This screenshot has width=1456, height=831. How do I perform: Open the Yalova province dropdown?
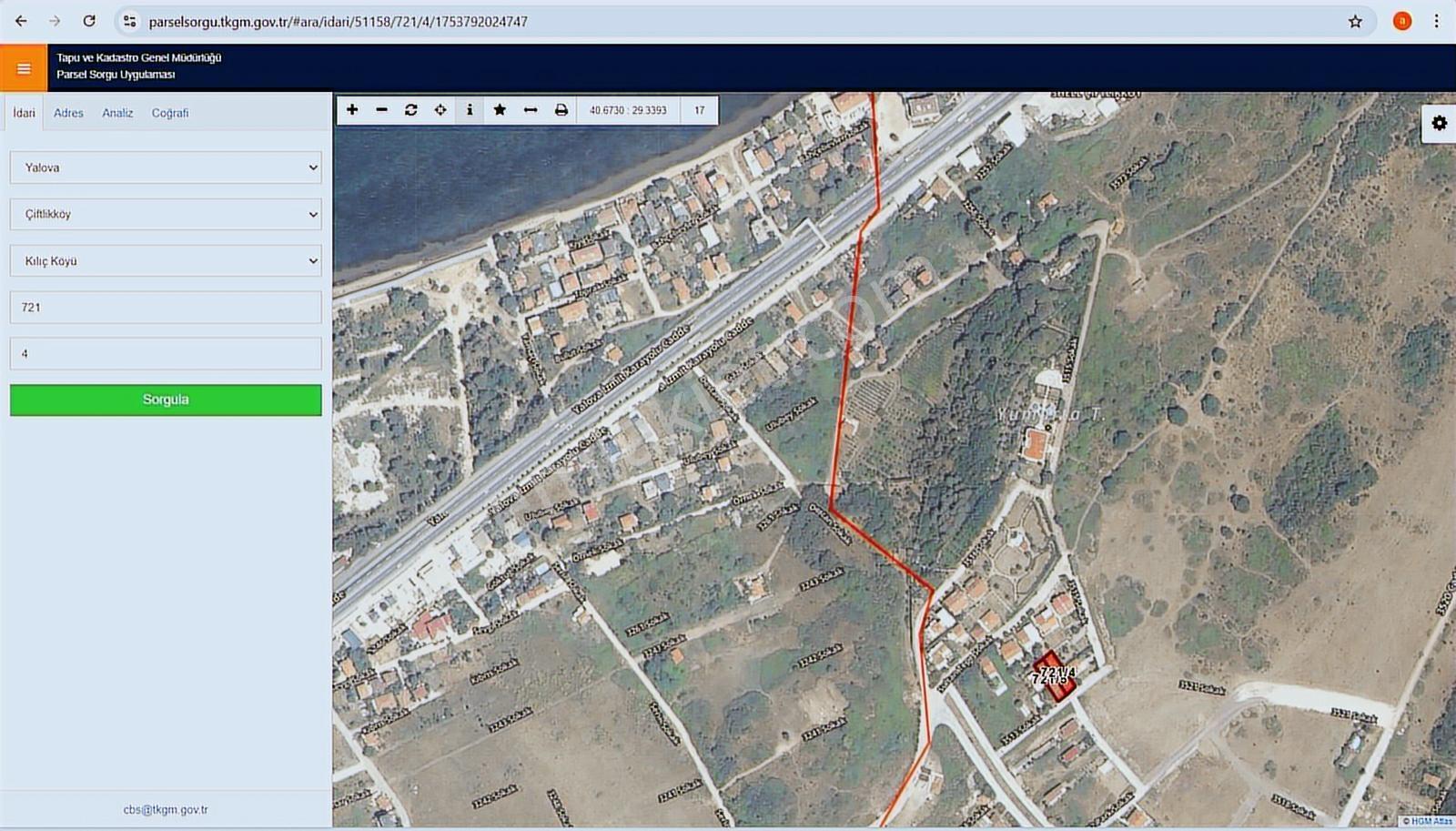(x=166, y=167)
